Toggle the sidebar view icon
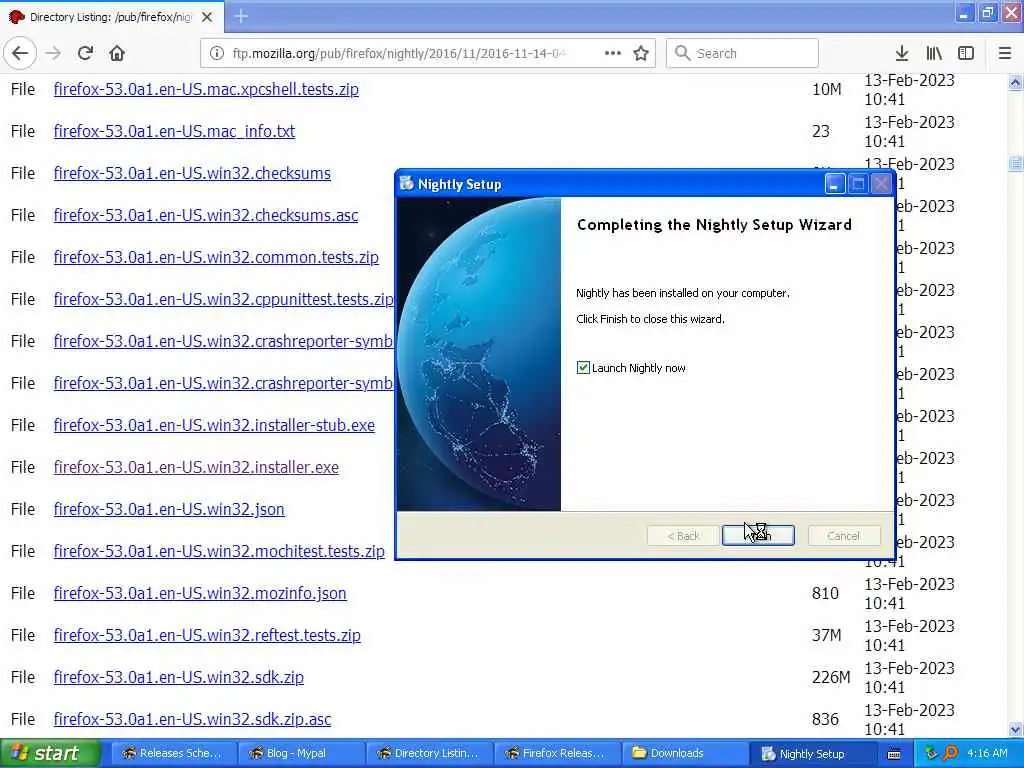1024x768 pixels. click(x=966, y=53)
